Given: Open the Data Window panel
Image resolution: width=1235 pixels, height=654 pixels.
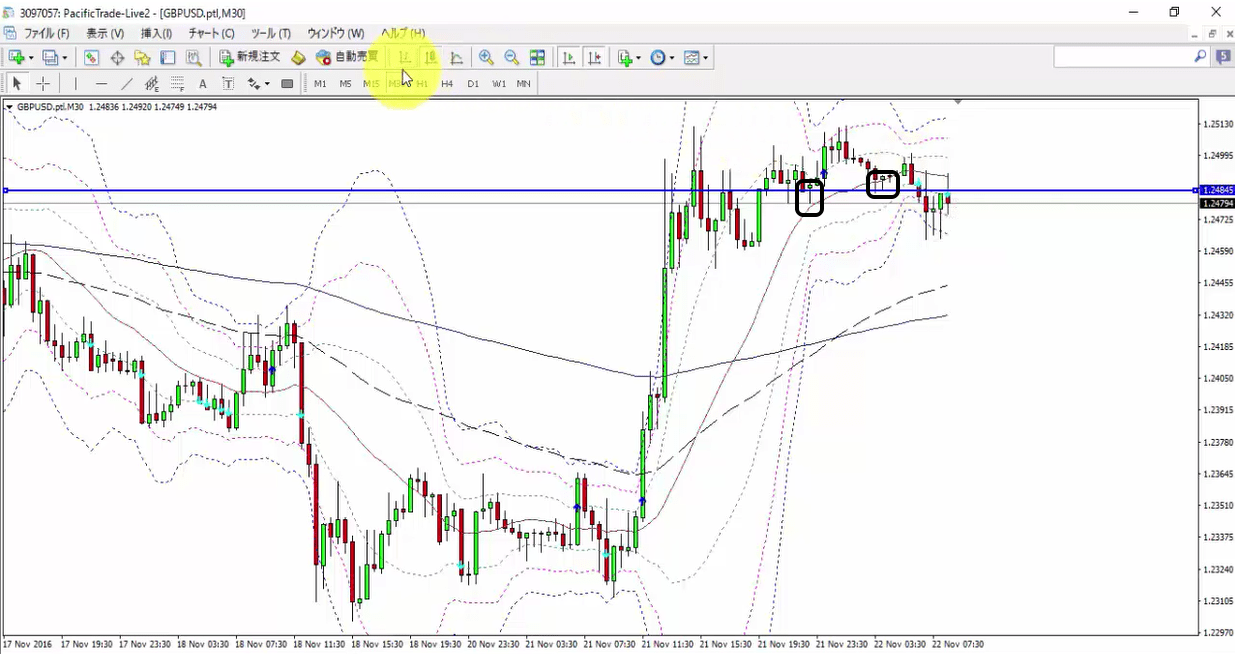Looking at the screenshot, I should pyautogui.click(x=117, y=58).
